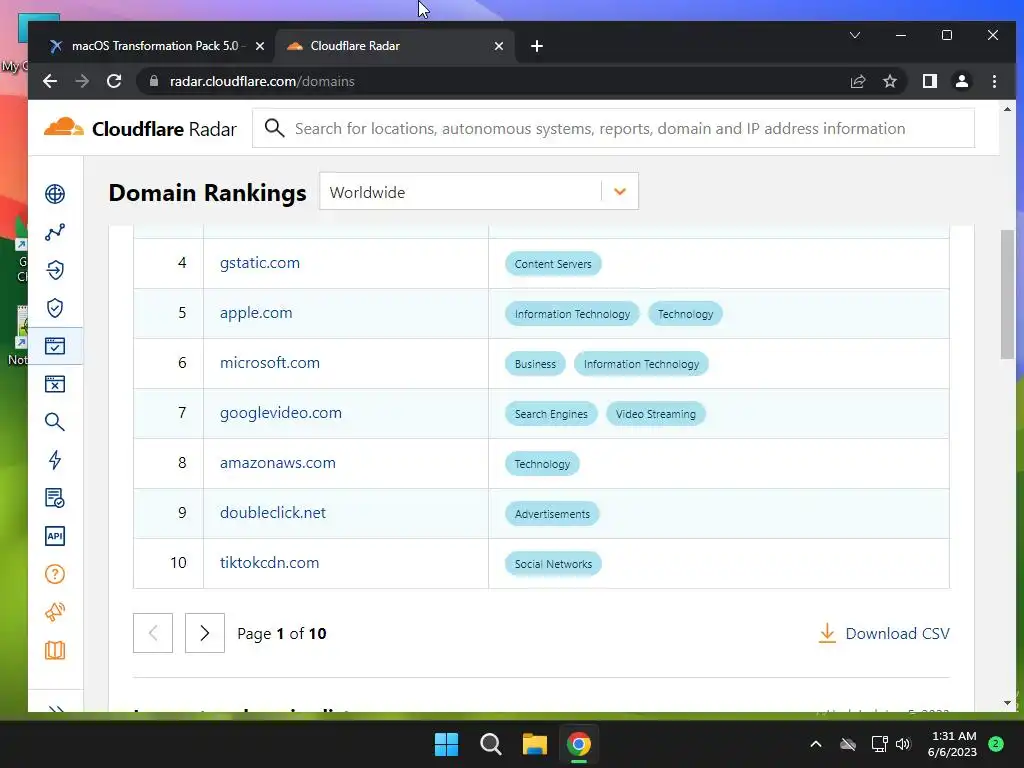Open the Worldwide location dropdown

pos(479,191)
